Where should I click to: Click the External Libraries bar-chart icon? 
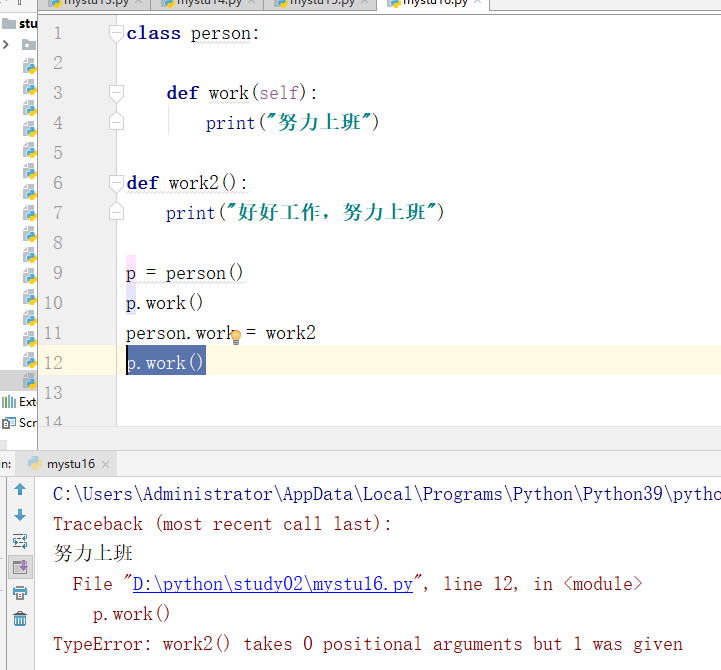[x=9, y=402]
